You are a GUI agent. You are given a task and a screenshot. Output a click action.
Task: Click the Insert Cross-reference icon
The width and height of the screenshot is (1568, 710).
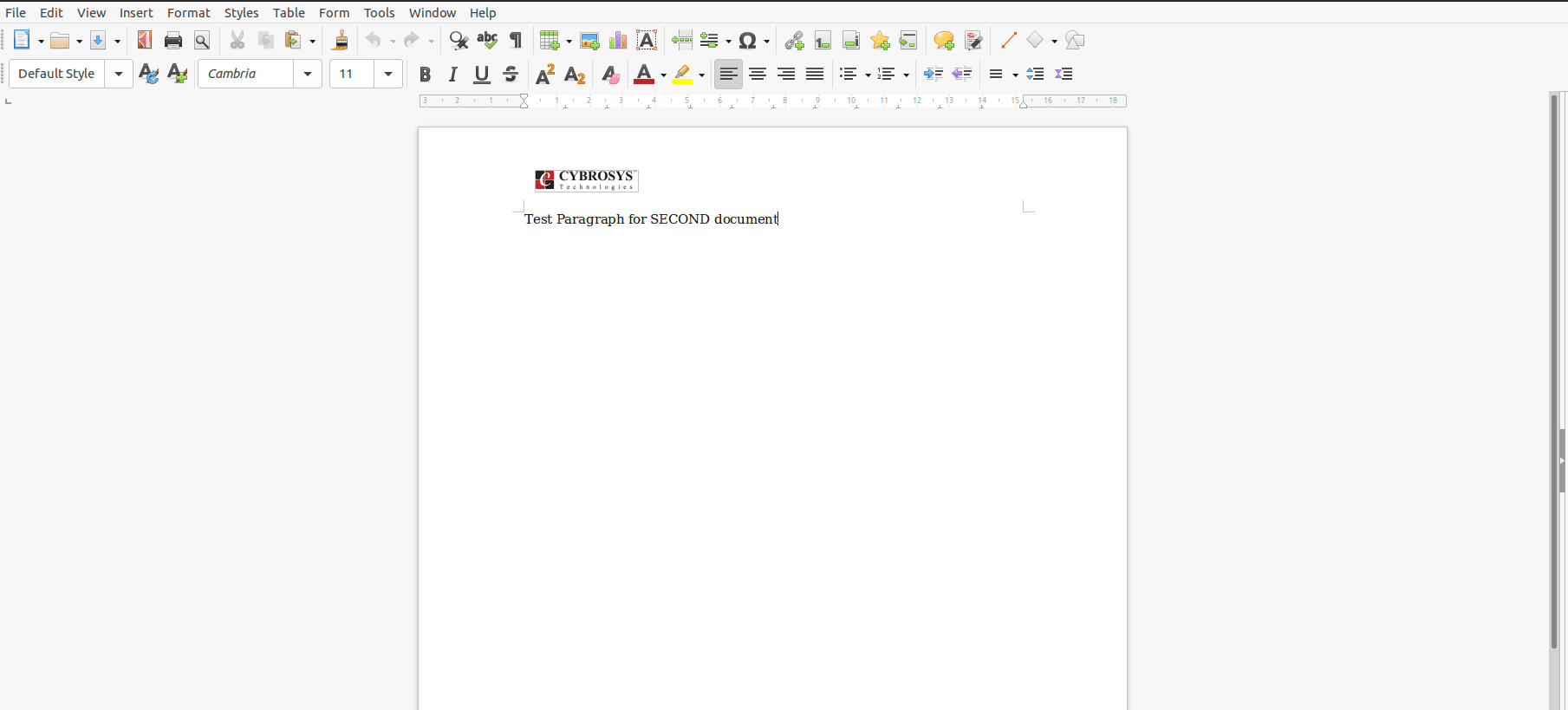(908, 40)
